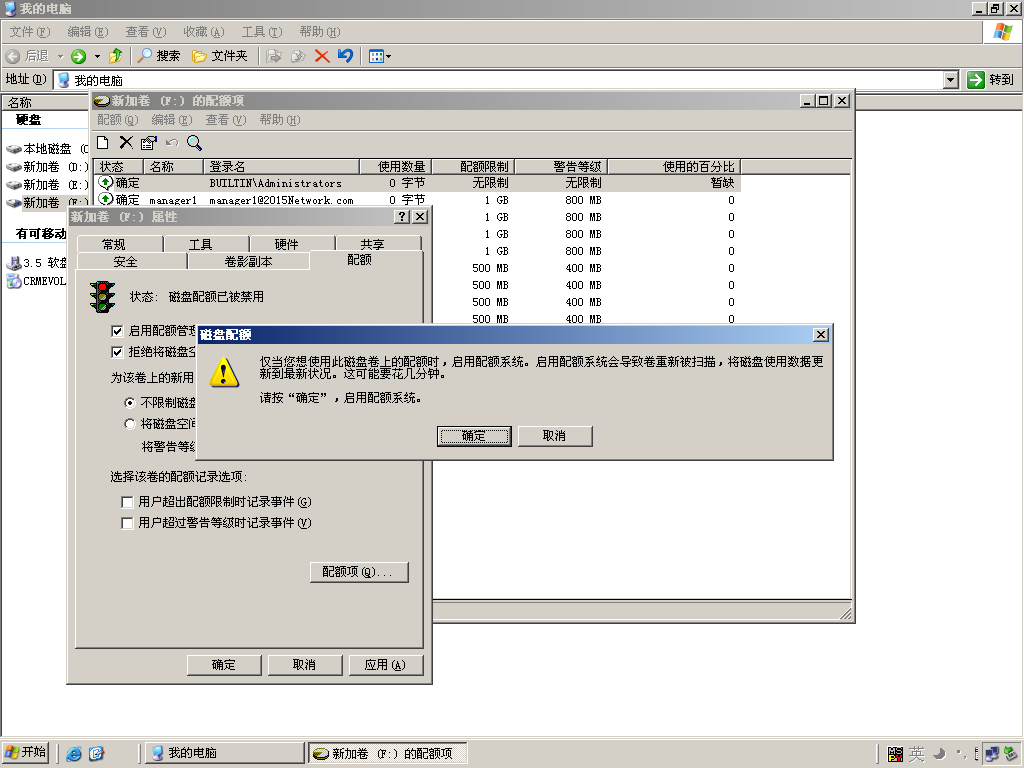Viewport: 1024px width, 768px height.
Task: Click the 英 language indicator in tray
Action: [917, 754]
